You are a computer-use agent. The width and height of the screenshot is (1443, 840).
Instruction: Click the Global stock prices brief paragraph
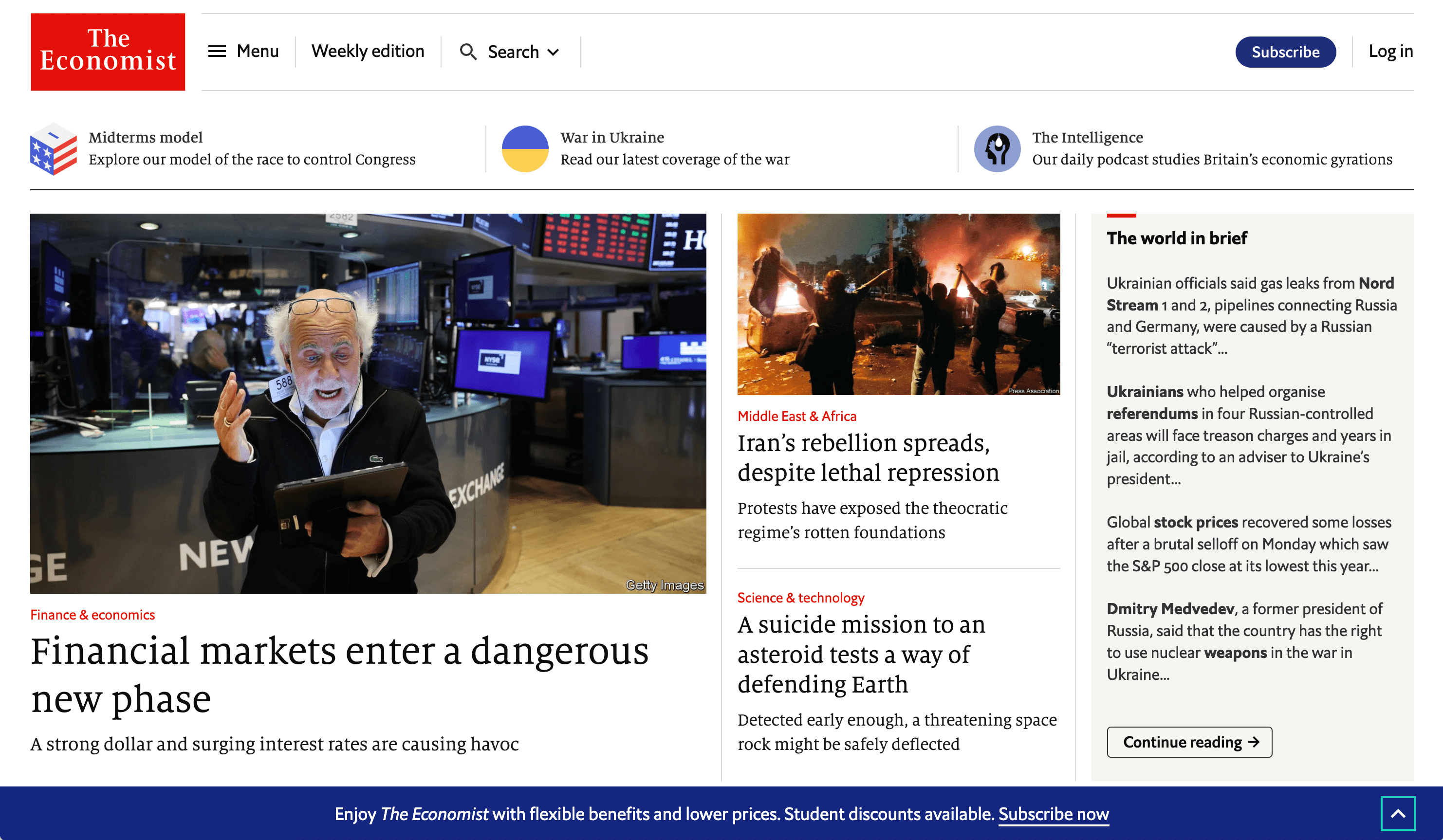point(1249,544)
